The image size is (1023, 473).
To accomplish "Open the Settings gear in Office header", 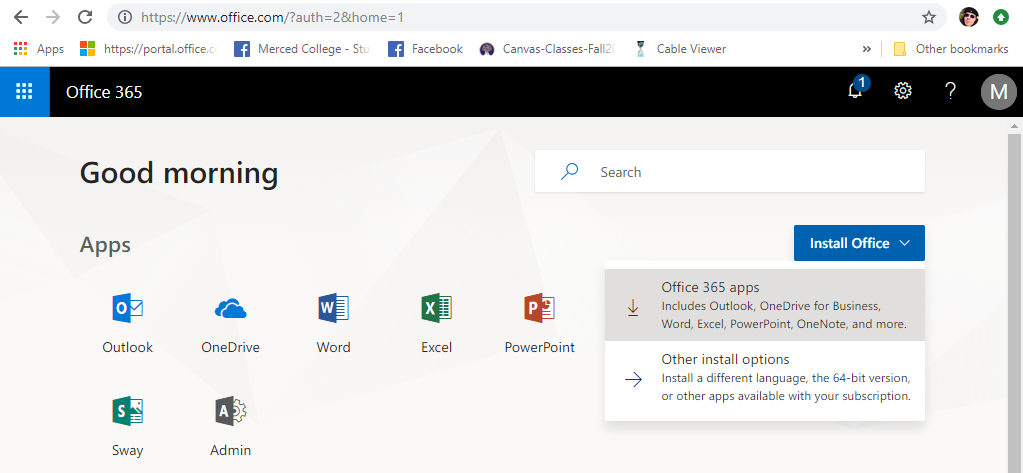I will (903, 91).
